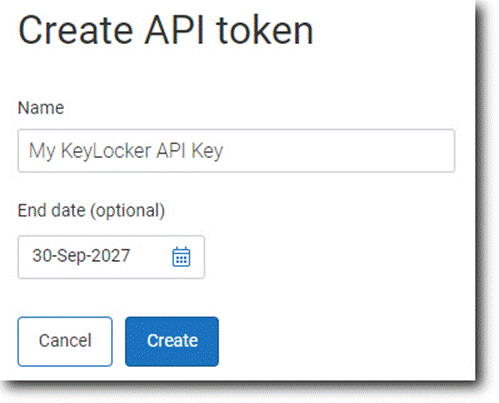Image resolution: width=499 pixels, height=403 pixels.
Task: Show calendar popup for the end date
Action: click(x=181, y=257)
